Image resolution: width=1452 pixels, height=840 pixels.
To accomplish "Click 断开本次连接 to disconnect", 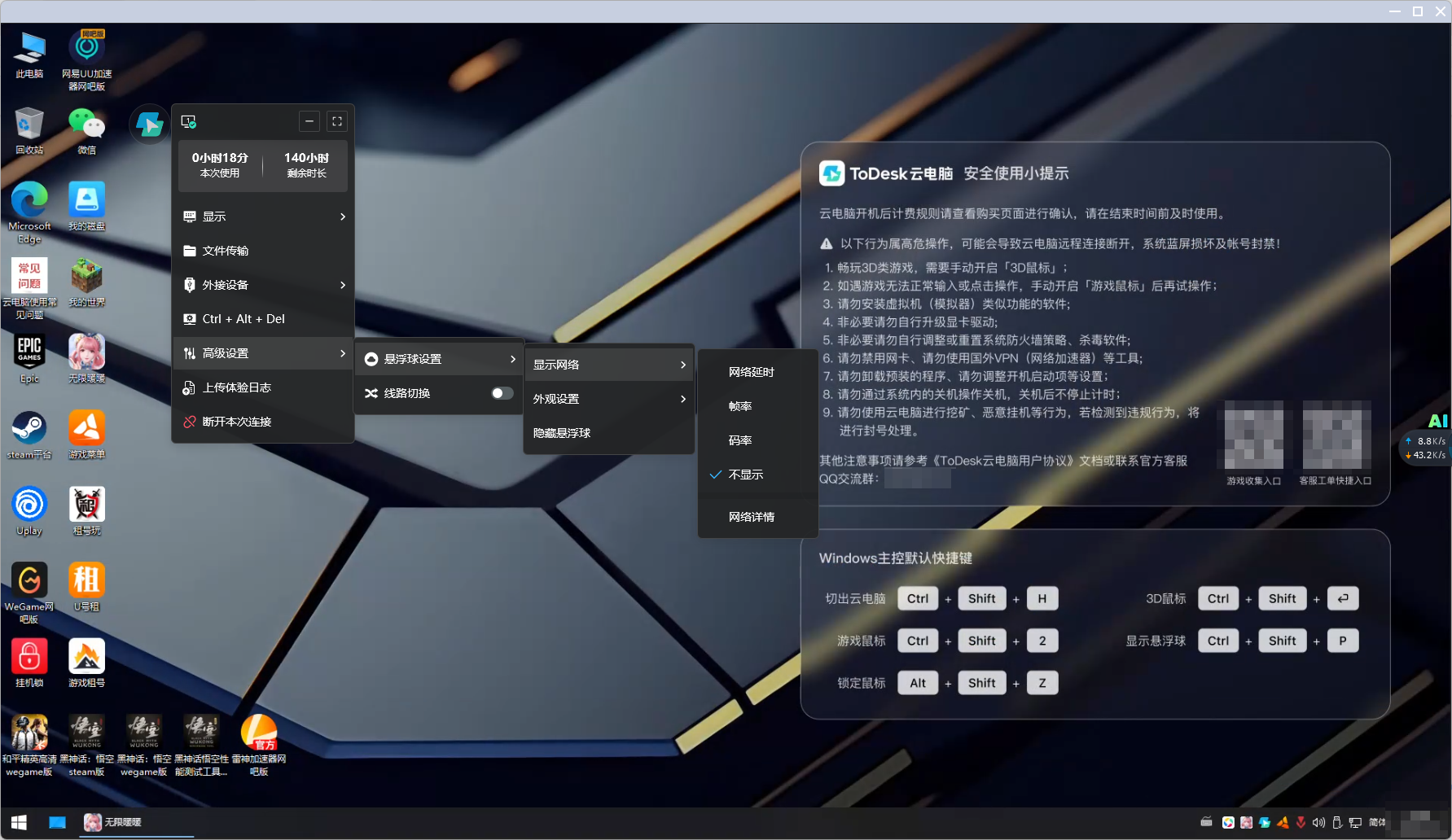I will (x=263, y=422).
